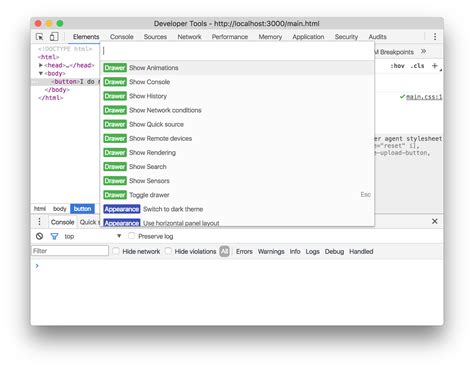The width and height of the screenshot is (474, 369).
Task: Open the Memory tab
Action: 270,37
